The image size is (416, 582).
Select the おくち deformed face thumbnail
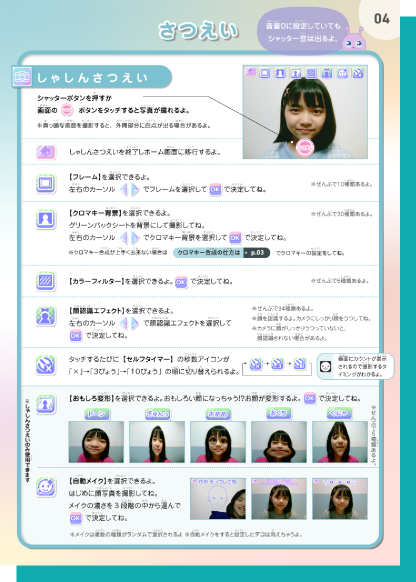(x=279, y=442)
